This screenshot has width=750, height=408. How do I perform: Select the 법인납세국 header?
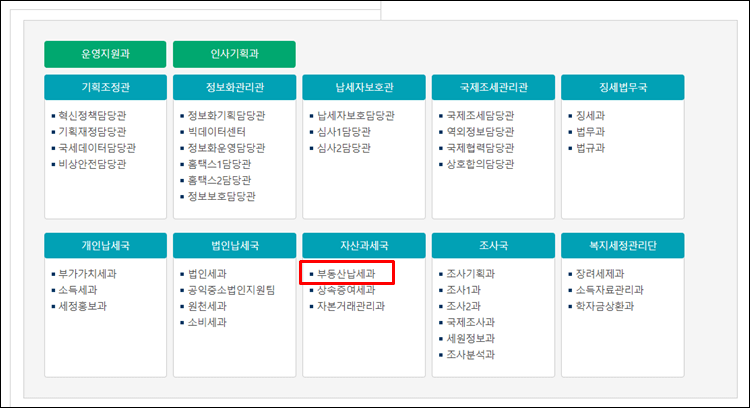pos(234,245)
